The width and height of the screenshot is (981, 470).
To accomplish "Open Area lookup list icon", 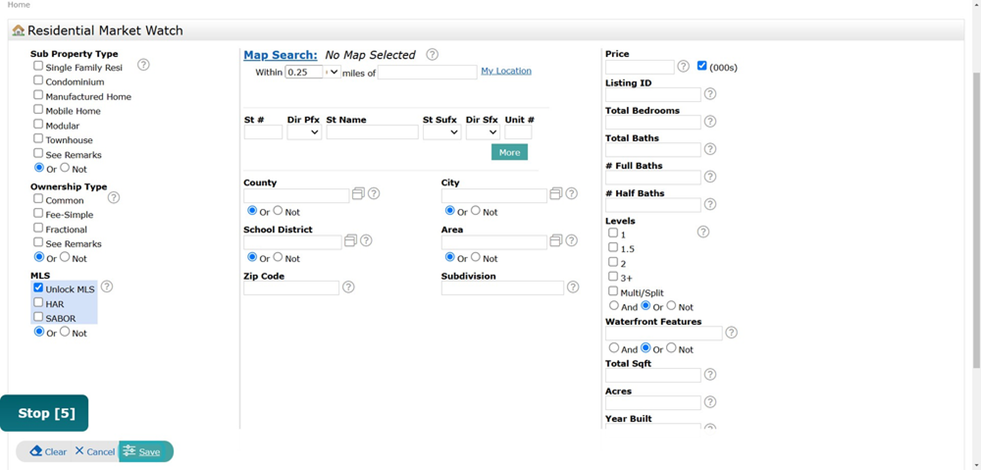I will pyautogui.click(x=556, y=240).
